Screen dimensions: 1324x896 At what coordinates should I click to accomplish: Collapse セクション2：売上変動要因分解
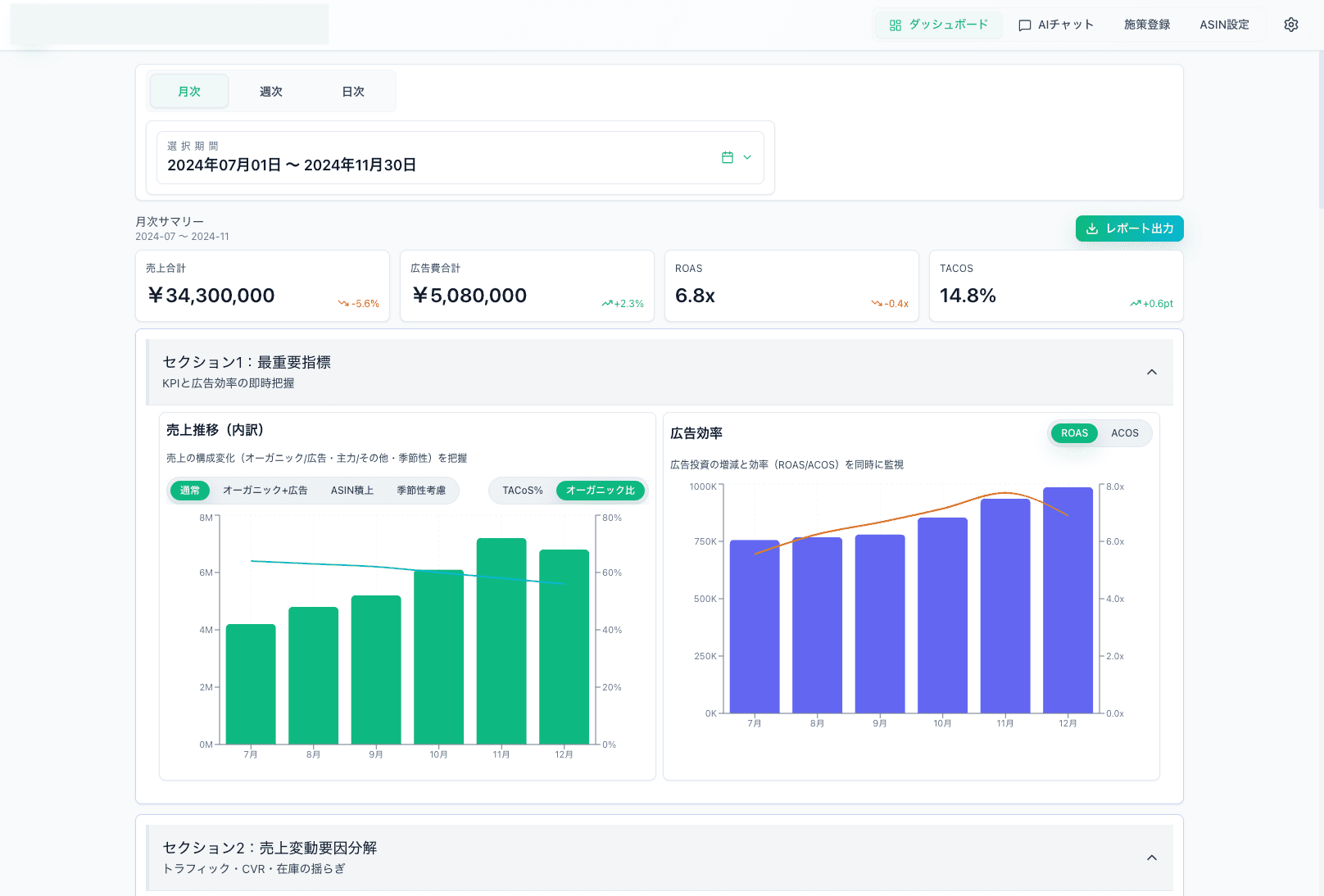tap(1152, 858)
